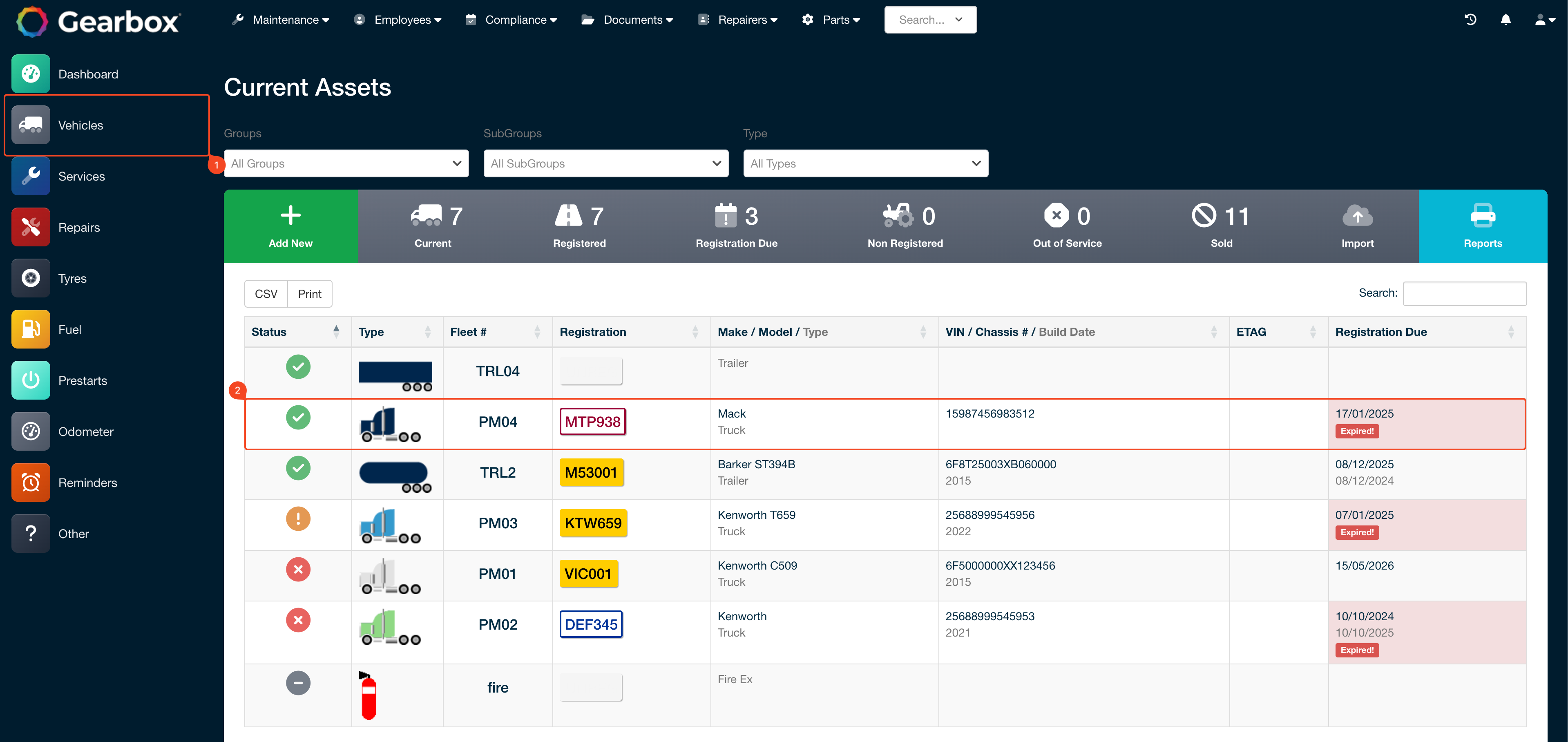Open Reminders via the alarm clock icon
The image size is (1568, 742).
[x=30, y=482]
